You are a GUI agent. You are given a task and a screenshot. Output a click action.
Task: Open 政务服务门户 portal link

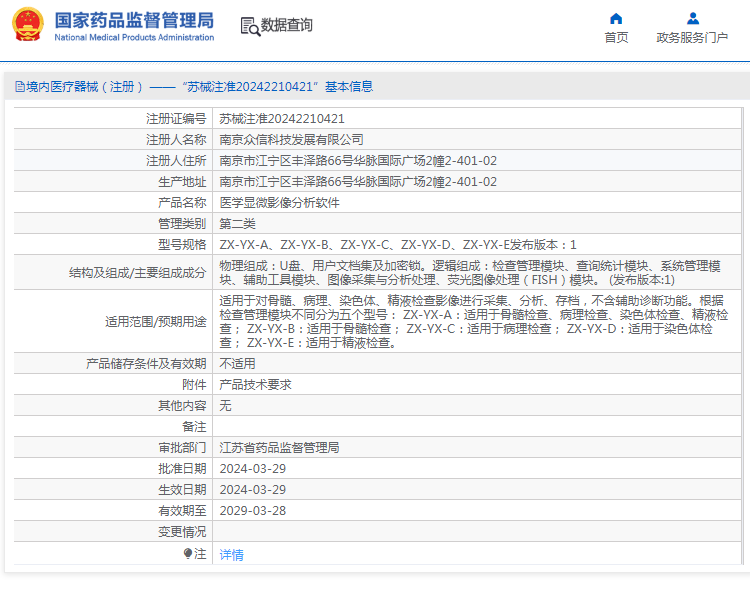[x=692, y=37]
